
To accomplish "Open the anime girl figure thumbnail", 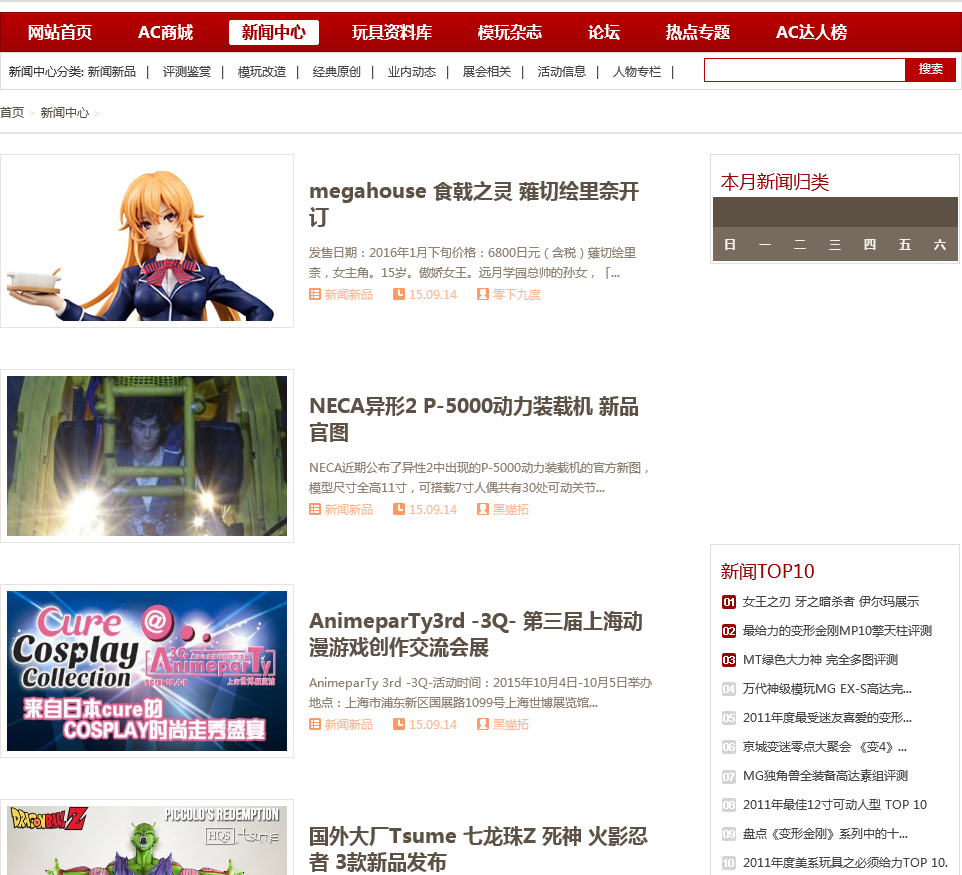I will (x=147, y=241).
